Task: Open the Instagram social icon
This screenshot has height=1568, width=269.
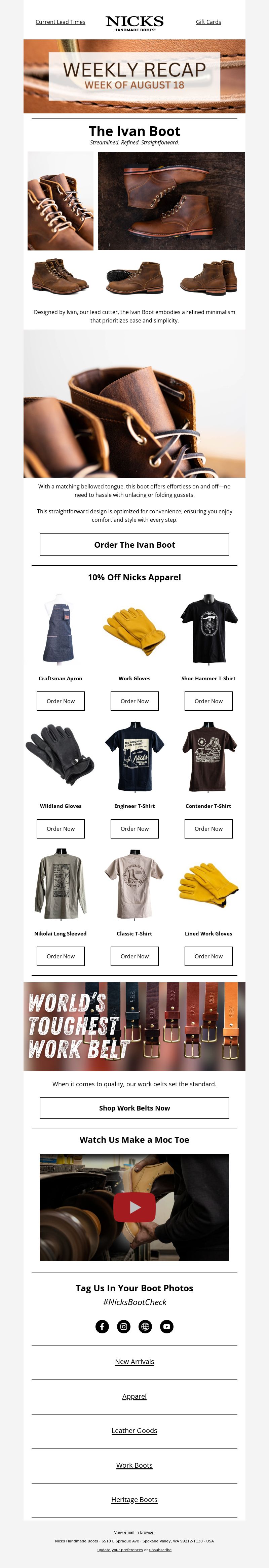Action: coord(123,1326)
